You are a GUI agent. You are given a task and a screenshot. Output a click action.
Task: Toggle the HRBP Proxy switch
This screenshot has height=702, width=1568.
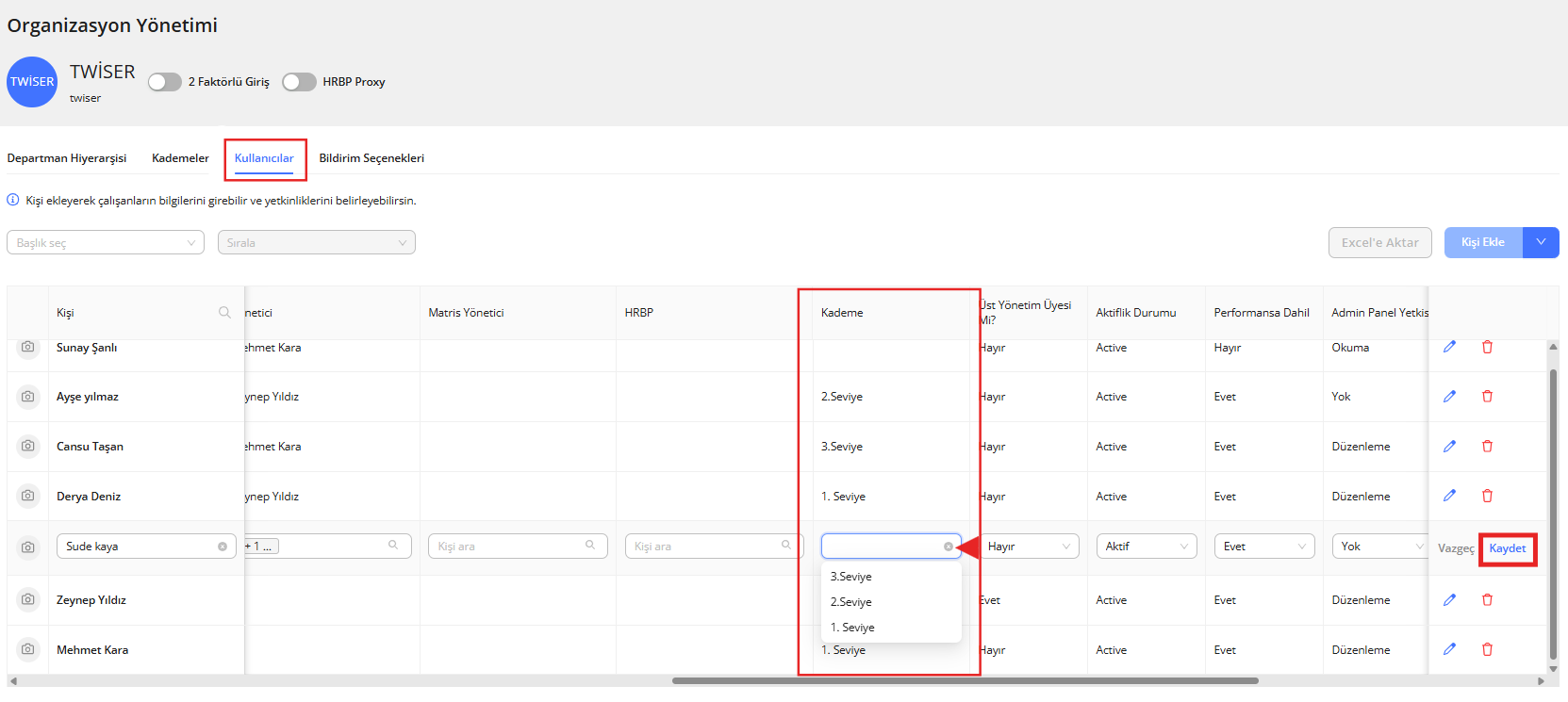[299, 82]
